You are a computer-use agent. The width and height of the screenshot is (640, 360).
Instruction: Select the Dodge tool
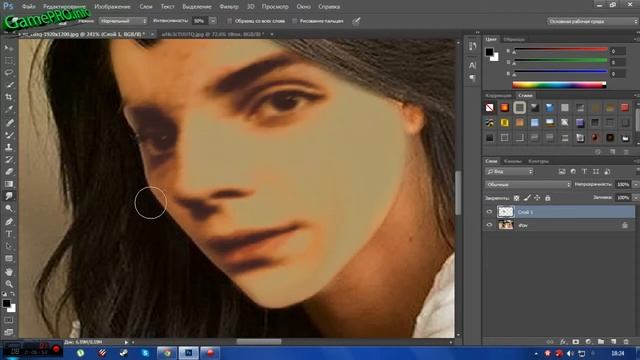9,208
